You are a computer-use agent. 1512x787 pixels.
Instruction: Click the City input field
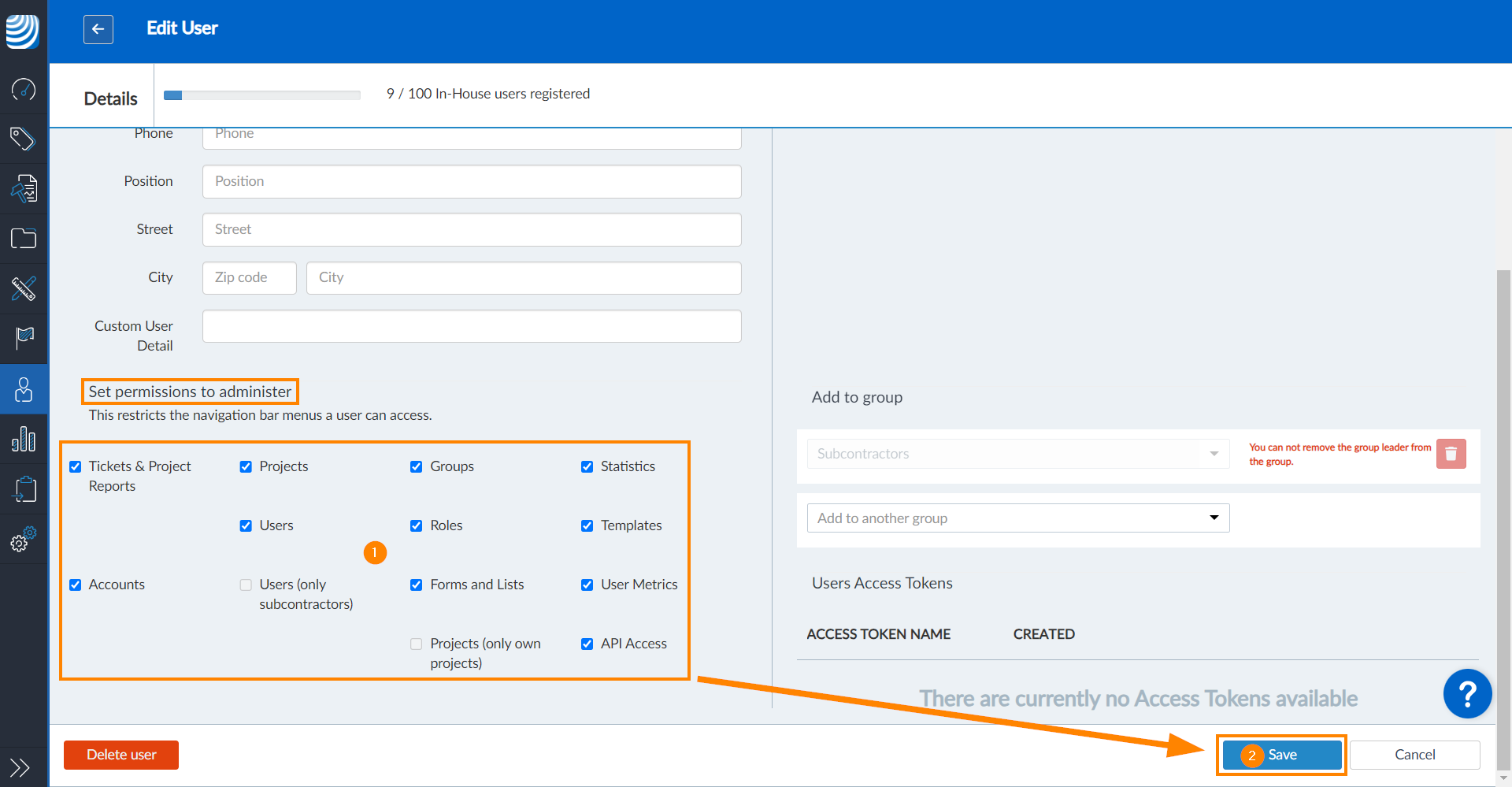coord(524,277)
